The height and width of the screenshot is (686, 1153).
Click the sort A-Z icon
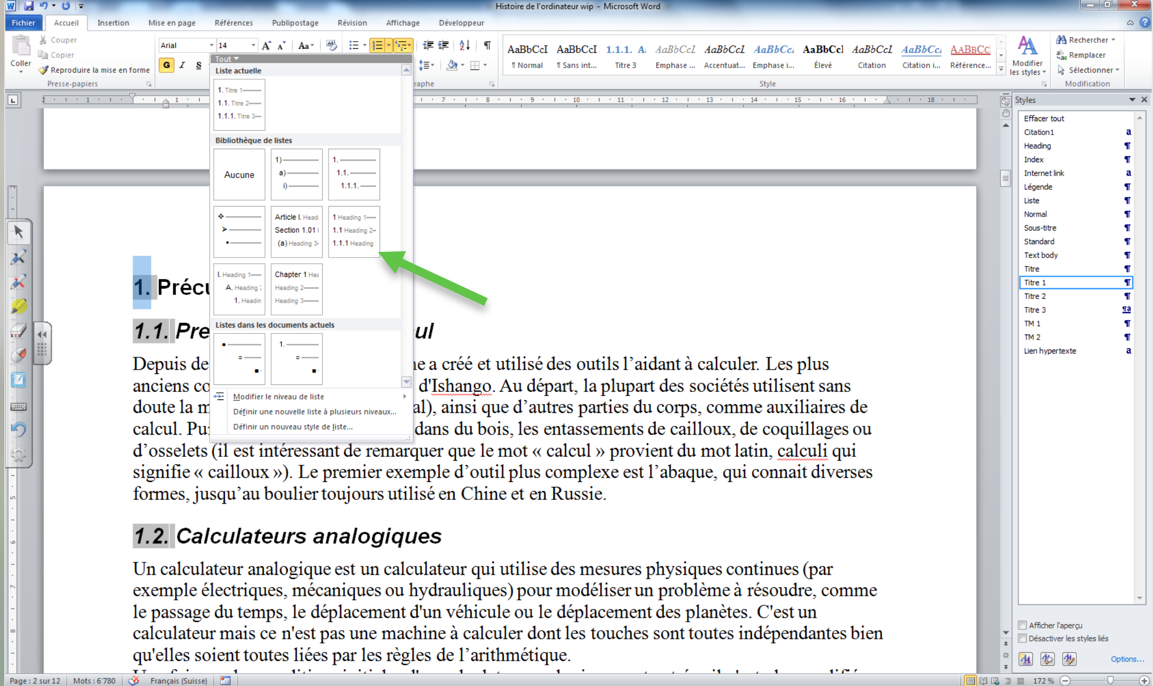click(465, 46)
